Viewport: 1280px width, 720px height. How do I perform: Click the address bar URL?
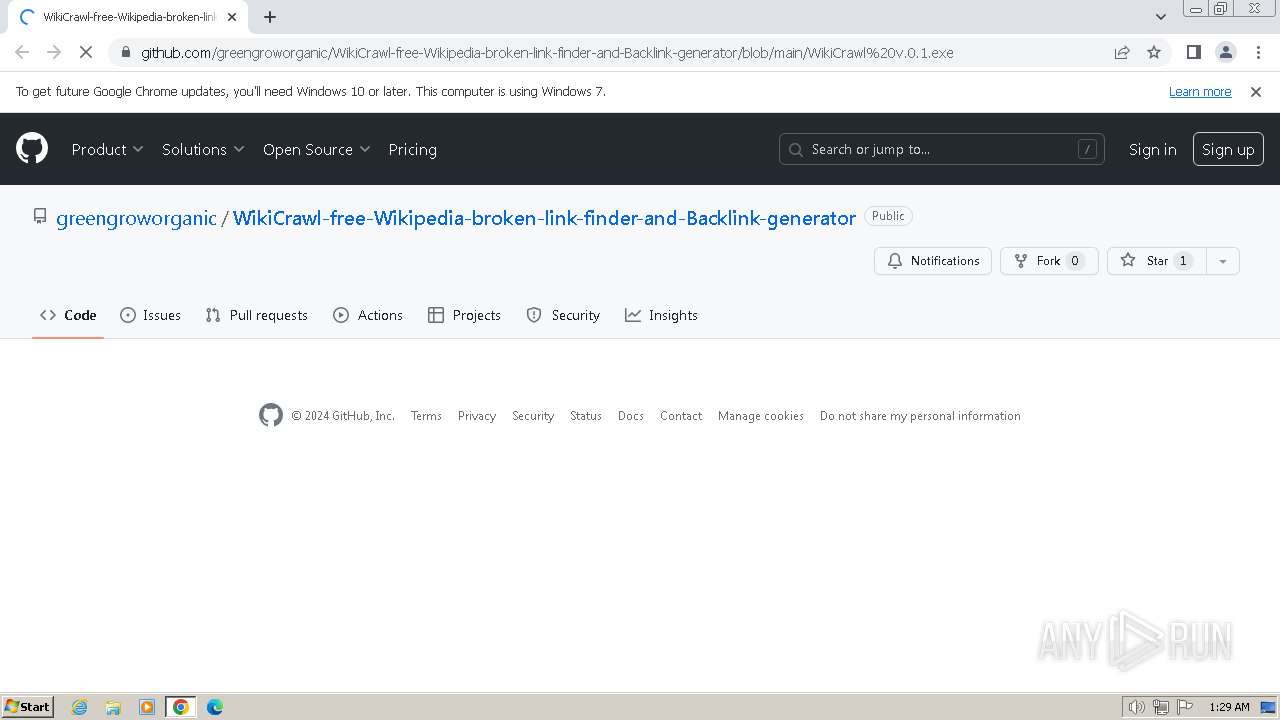[547, 53]
